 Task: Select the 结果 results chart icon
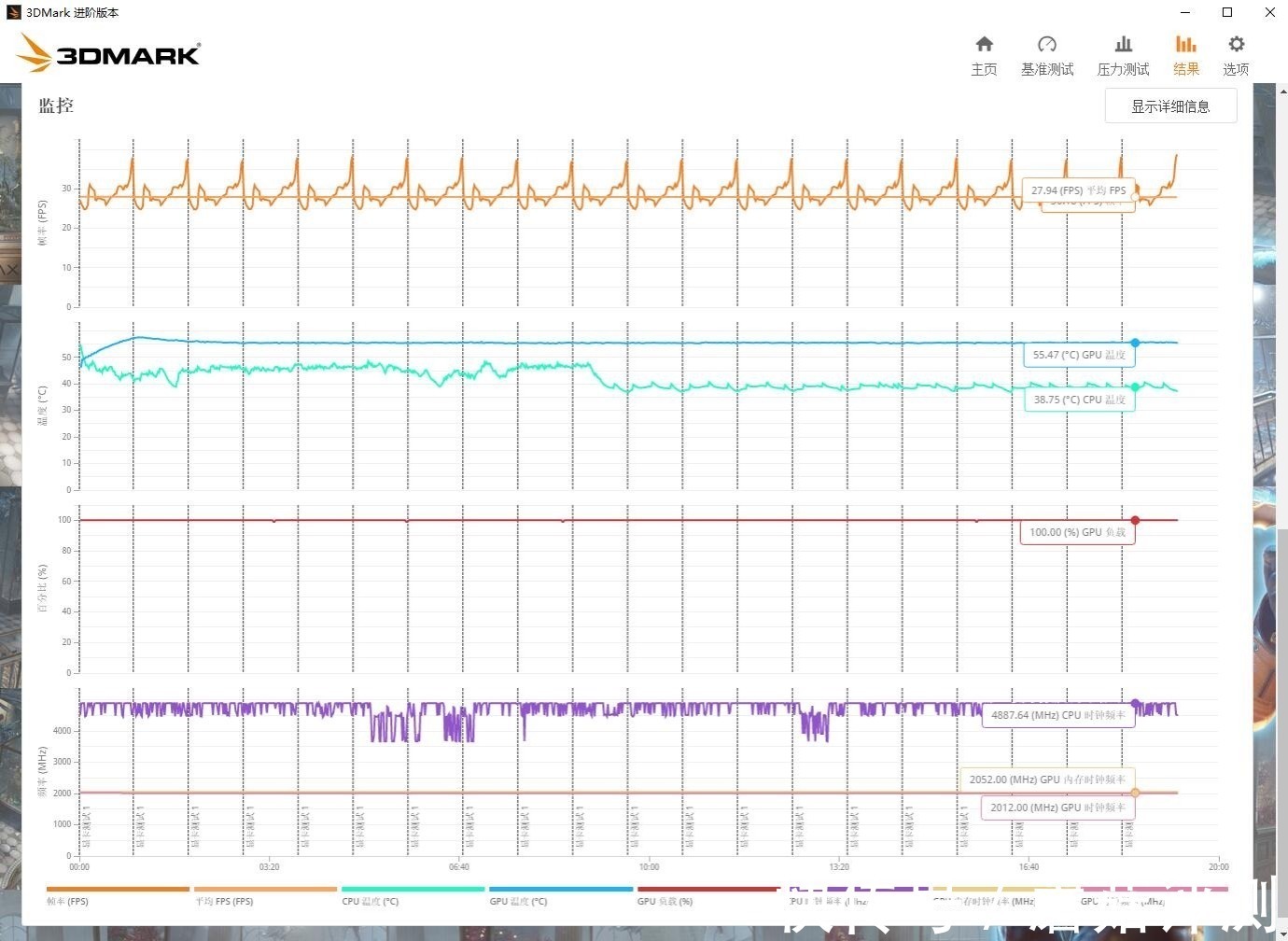point(1186,44)
